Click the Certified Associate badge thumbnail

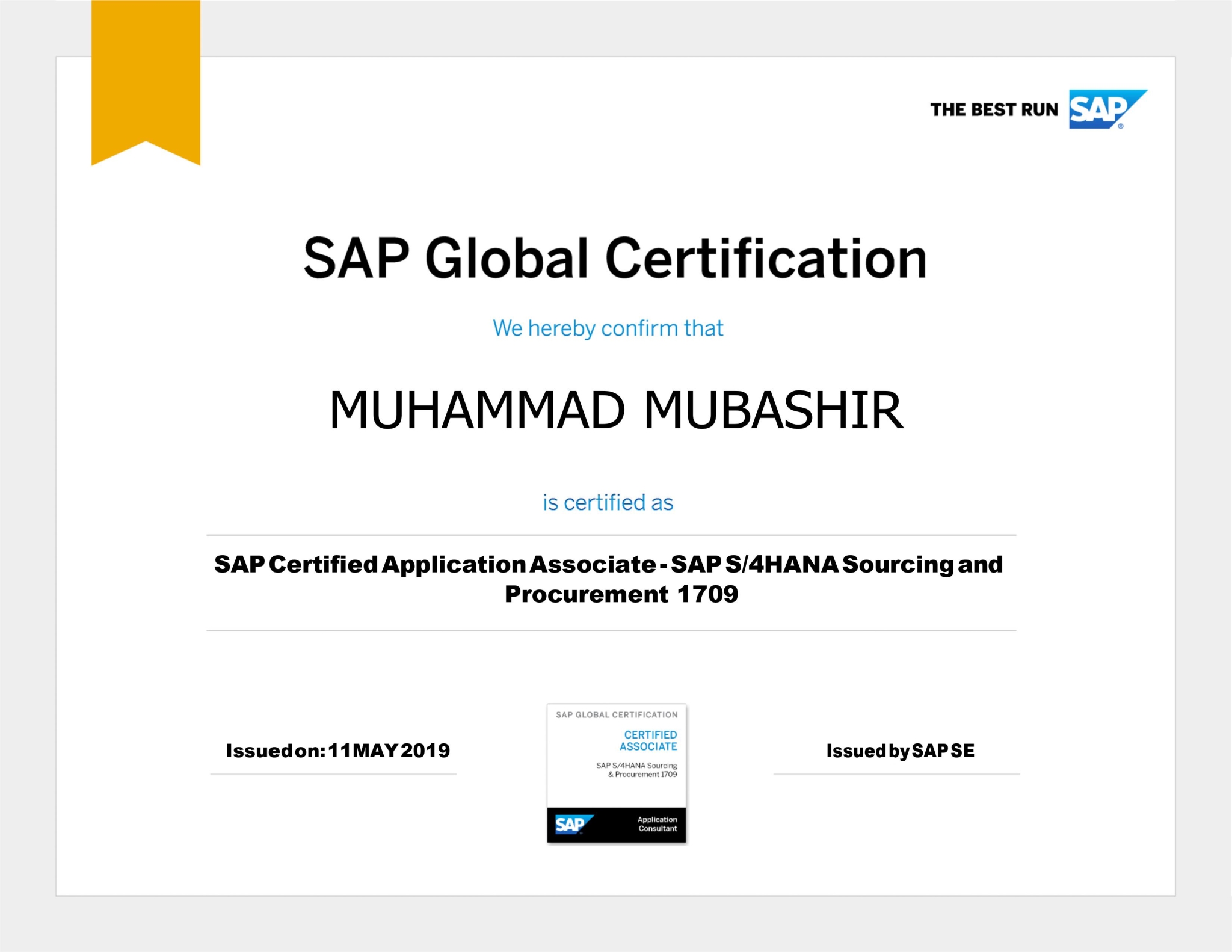click(617, 773)
